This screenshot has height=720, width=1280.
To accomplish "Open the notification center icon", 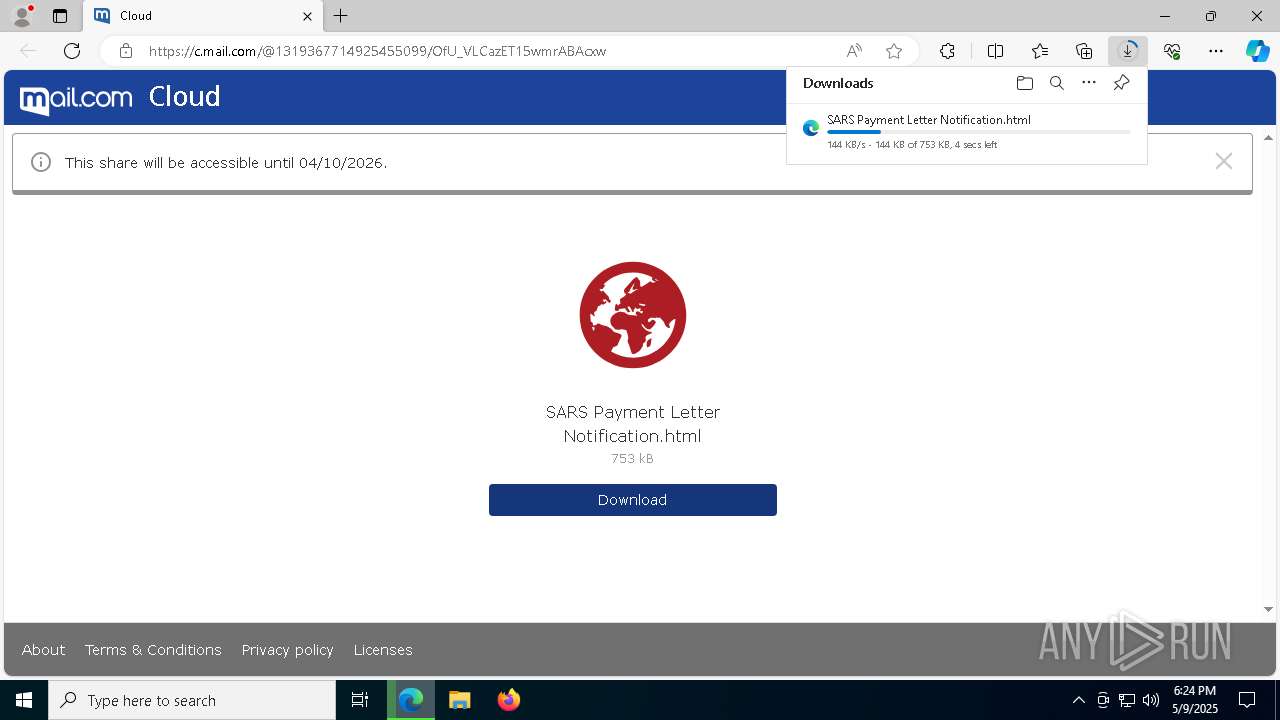I will 1247,700.
